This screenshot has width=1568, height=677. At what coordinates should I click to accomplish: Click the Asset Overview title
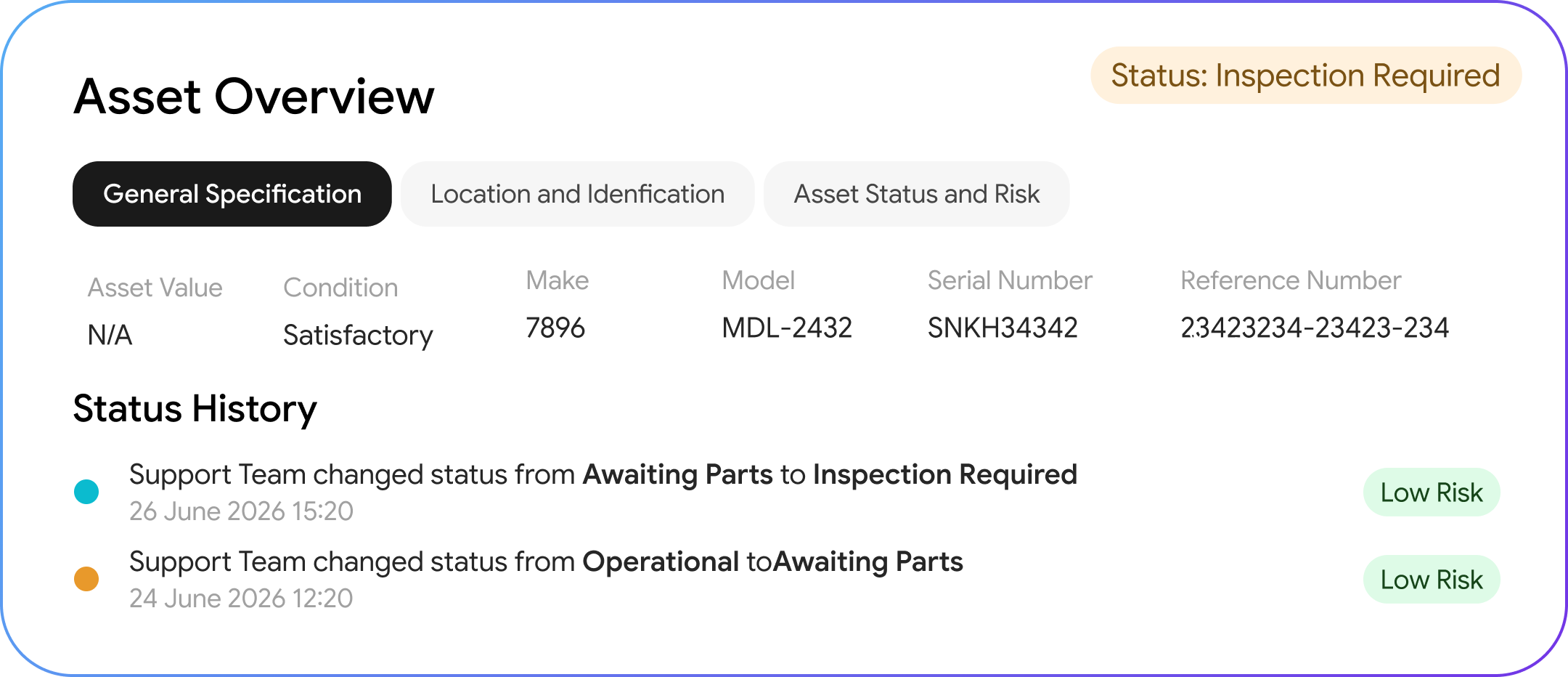click(x=254, y=97)
